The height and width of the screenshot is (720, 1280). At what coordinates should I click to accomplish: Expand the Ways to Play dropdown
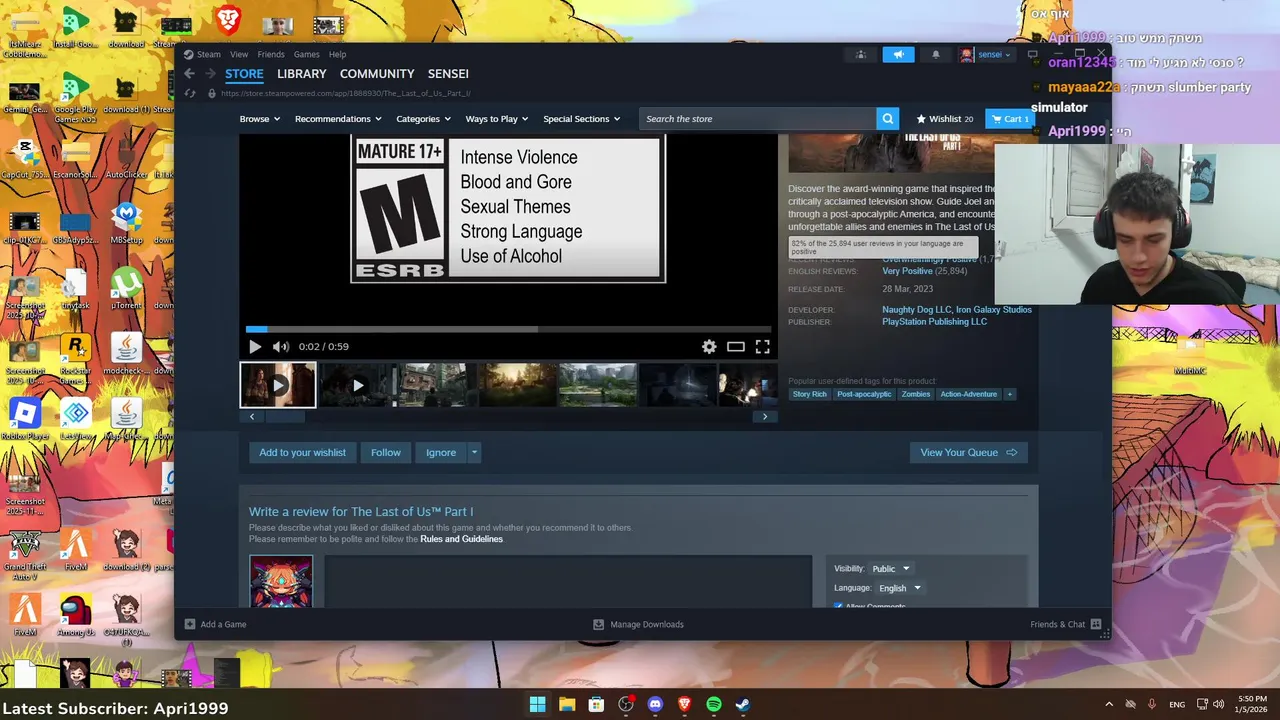point(497,119)
